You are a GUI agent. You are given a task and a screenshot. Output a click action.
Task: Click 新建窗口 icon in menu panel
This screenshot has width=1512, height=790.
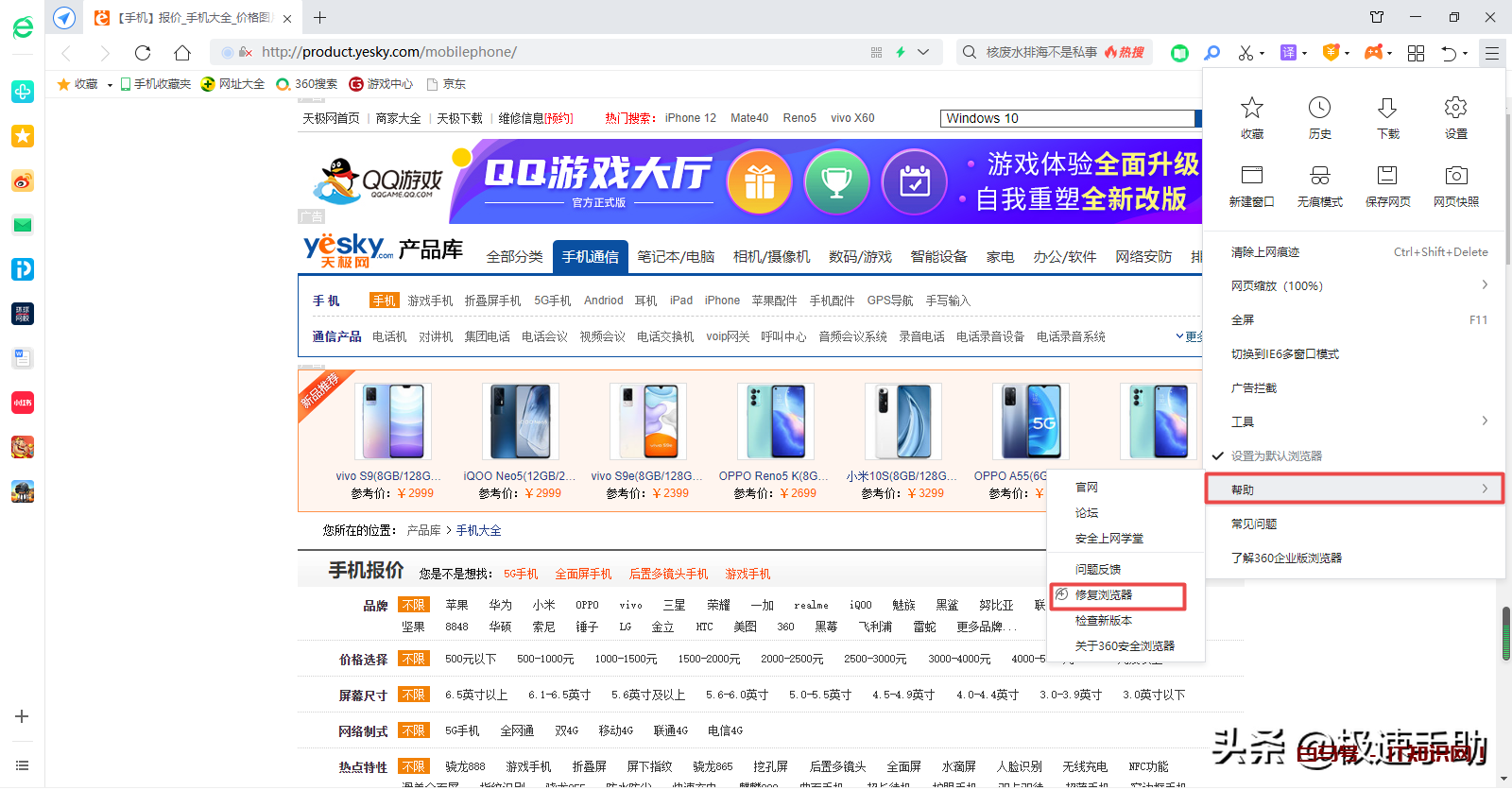1252,175
